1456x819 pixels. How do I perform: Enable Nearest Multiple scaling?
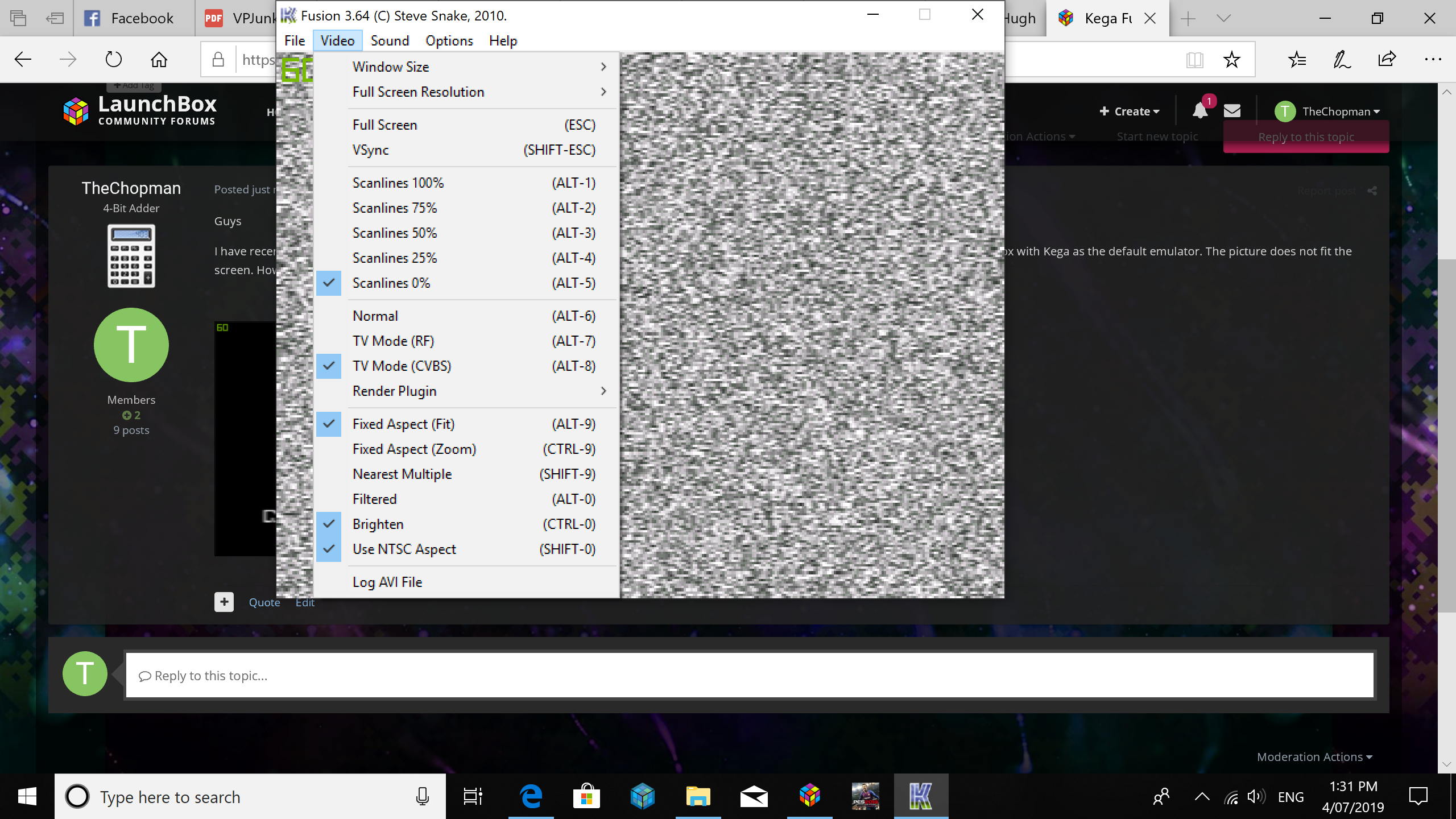(466, 474)
